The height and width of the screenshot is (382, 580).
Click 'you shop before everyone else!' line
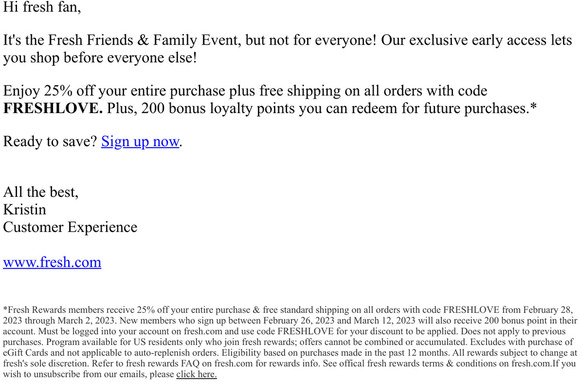(100, 58)
